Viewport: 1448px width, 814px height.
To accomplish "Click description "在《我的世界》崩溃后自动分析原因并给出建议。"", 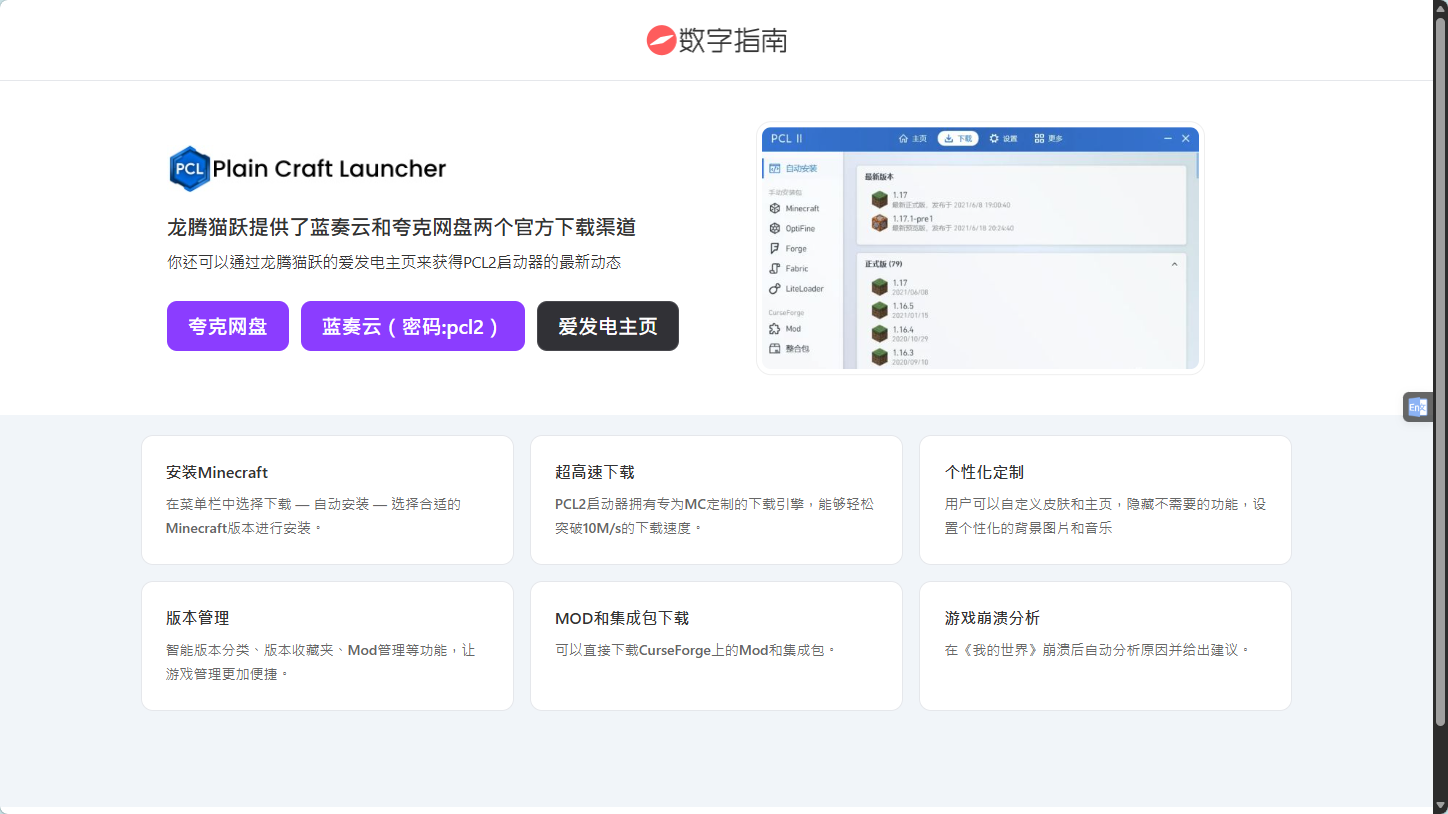I will click(1098, 650).
